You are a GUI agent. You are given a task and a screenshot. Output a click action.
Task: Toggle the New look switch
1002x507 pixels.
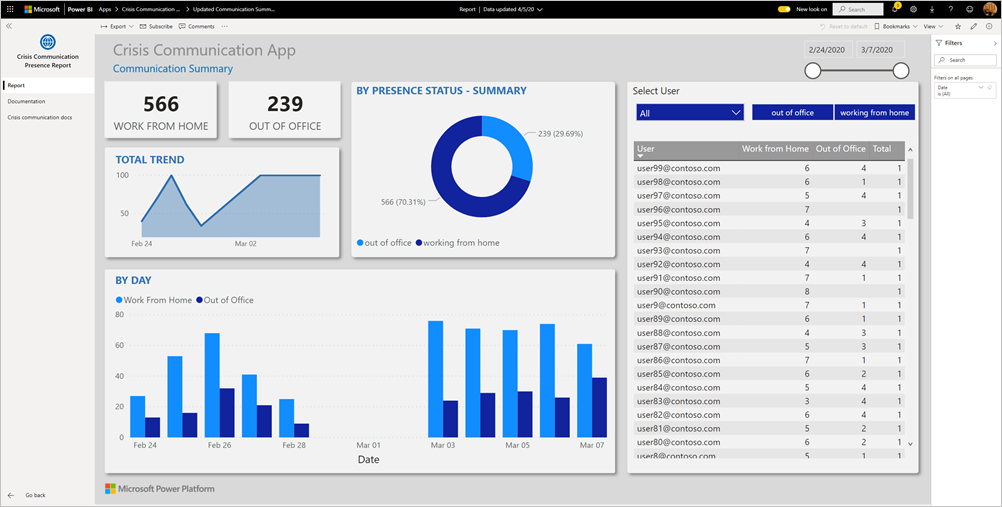784,10
